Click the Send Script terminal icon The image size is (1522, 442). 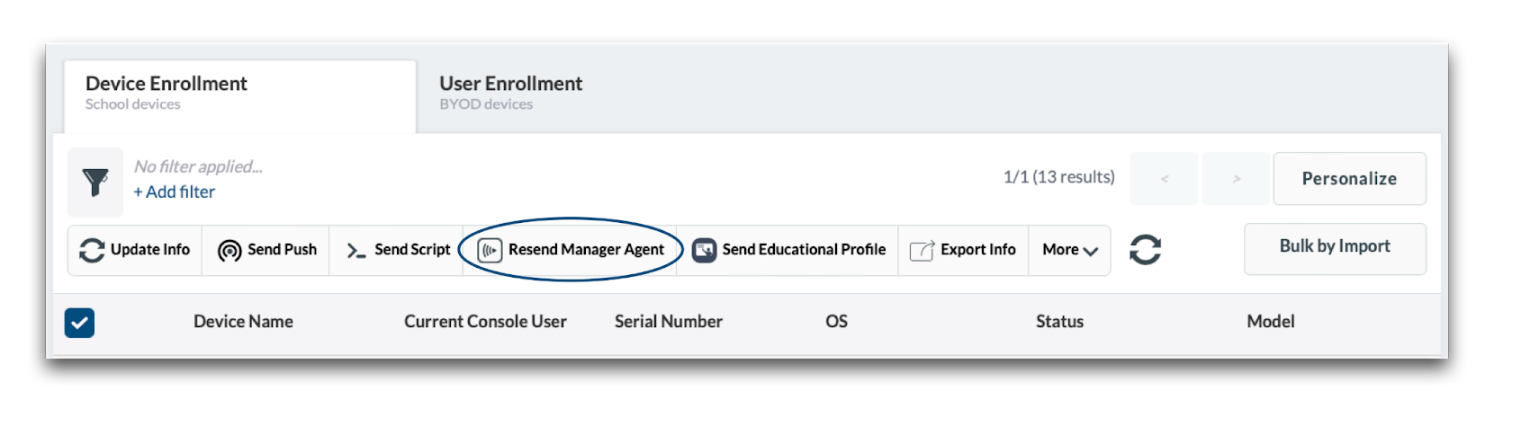[x=356, y=250]
